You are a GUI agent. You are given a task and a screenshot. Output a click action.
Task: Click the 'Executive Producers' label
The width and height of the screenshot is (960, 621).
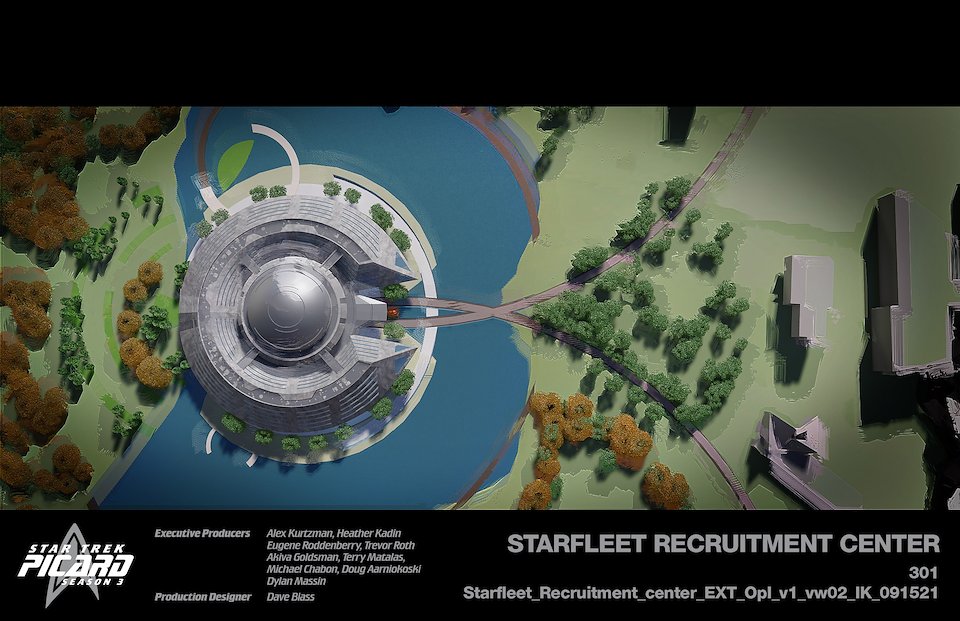pos(202,533)
